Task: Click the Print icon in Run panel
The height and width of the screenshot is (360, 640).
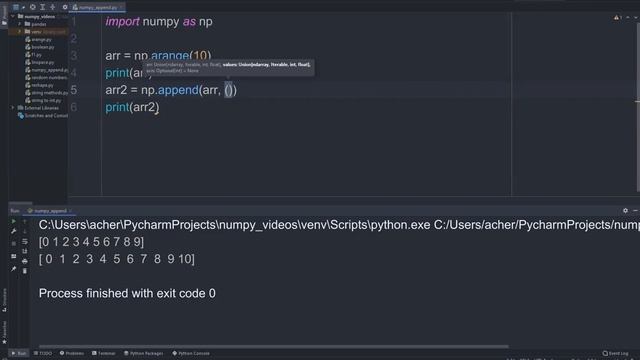Action: tap(24, 261)
